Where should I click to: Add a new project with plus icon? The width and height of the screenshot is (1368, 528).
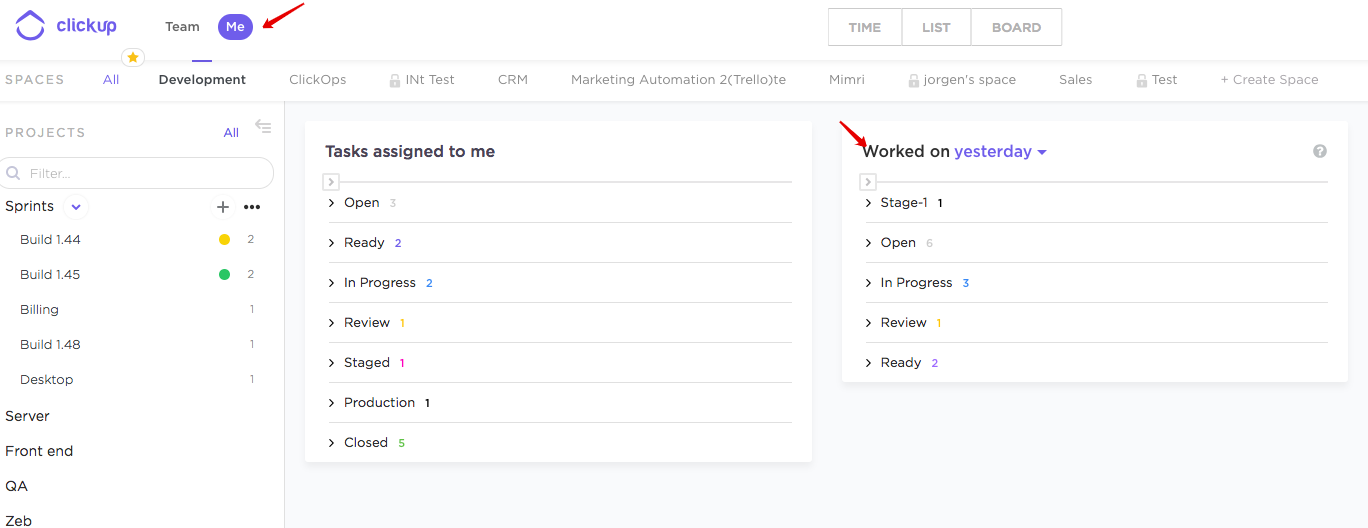[x=223, y=207]
